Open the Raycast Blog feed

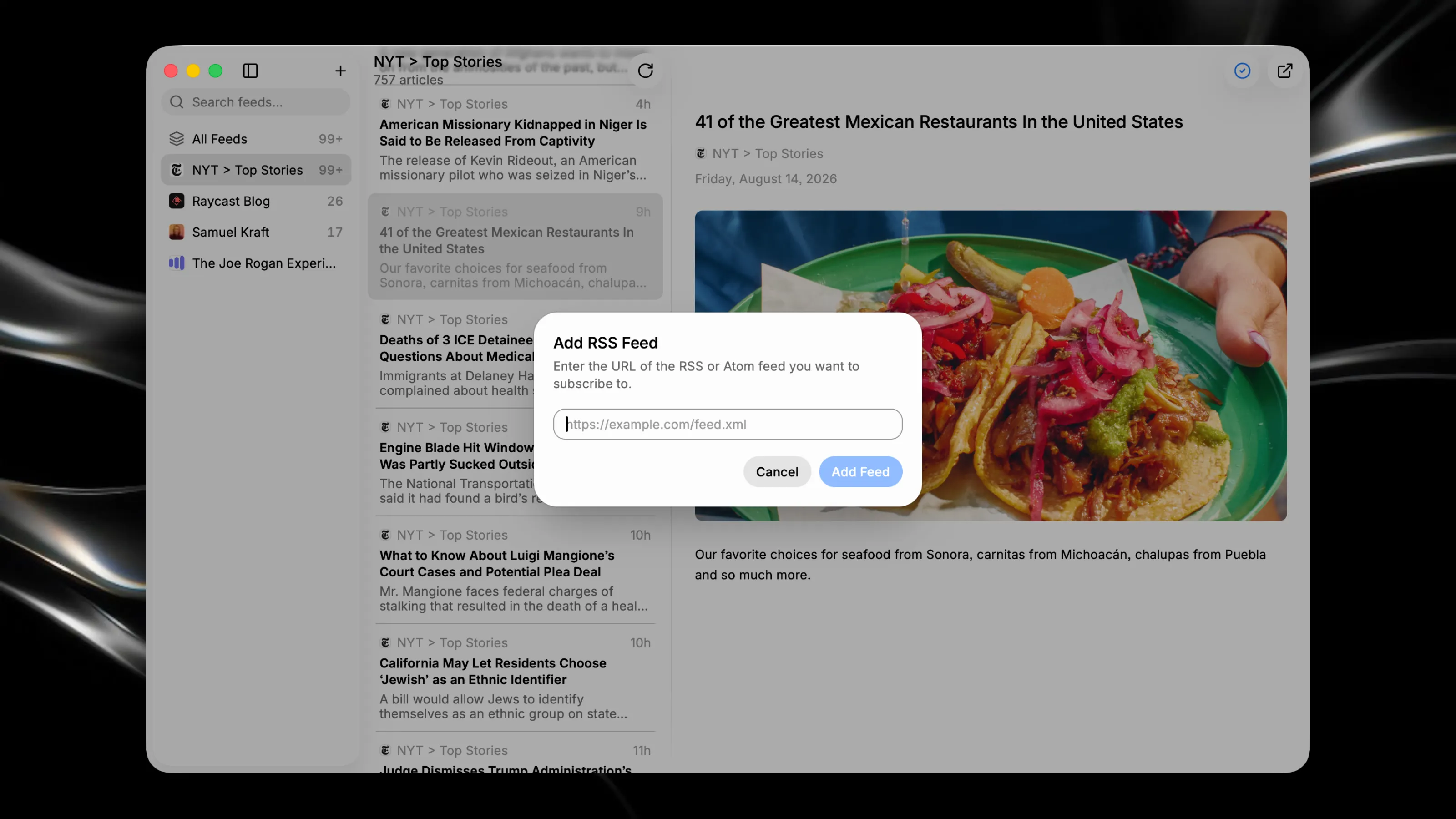tap(256, 201)
